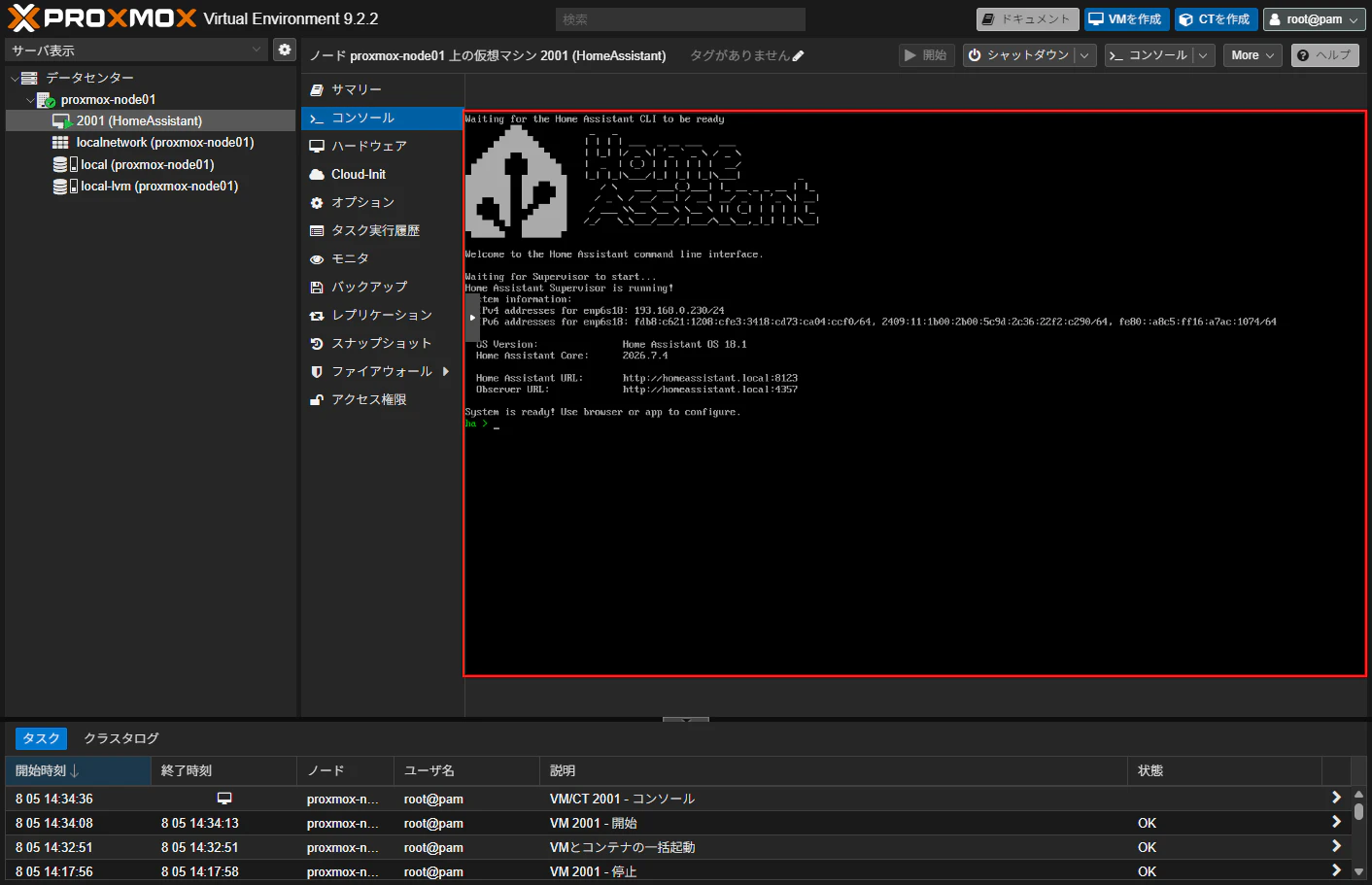The image size is (1372, 885).
Task: Click the ハードウェア monitor icon
Action: click(x=317, y=147)
